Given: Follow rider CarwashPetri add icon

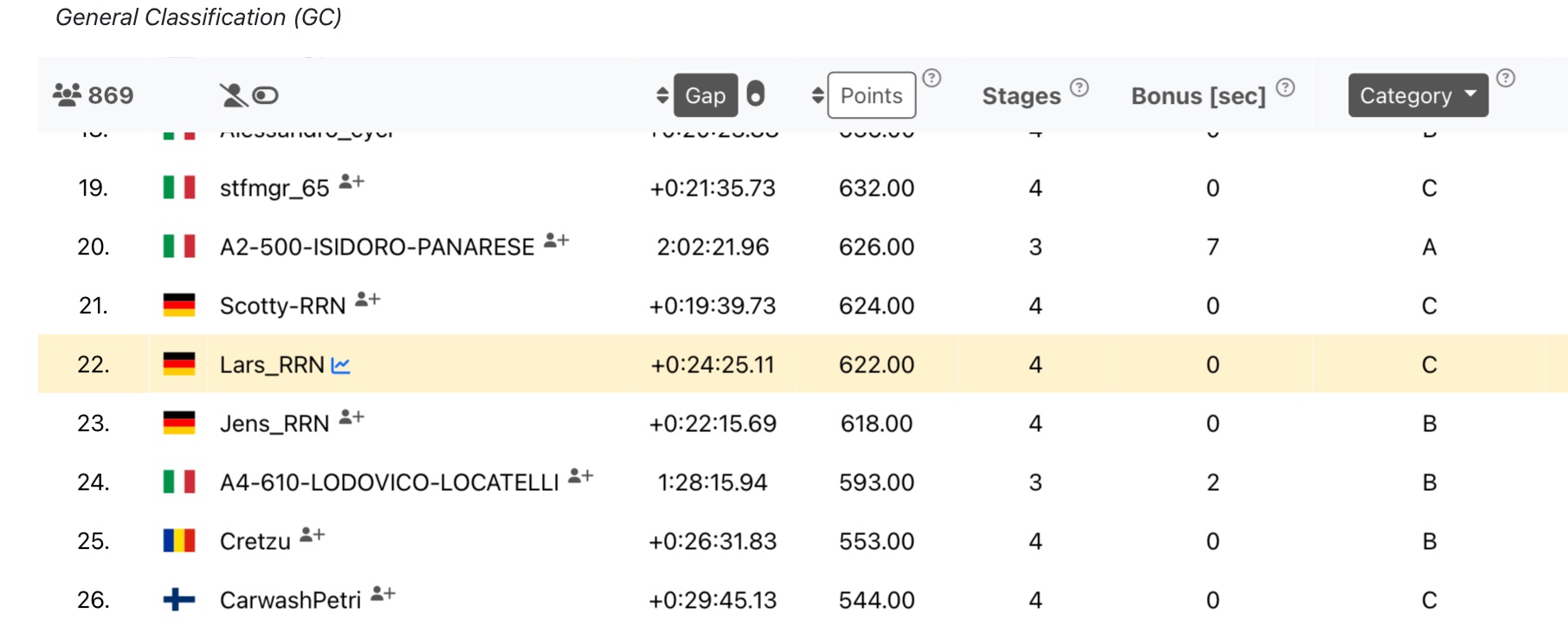Looking at the screenshot, I should [x=383, y=594].
